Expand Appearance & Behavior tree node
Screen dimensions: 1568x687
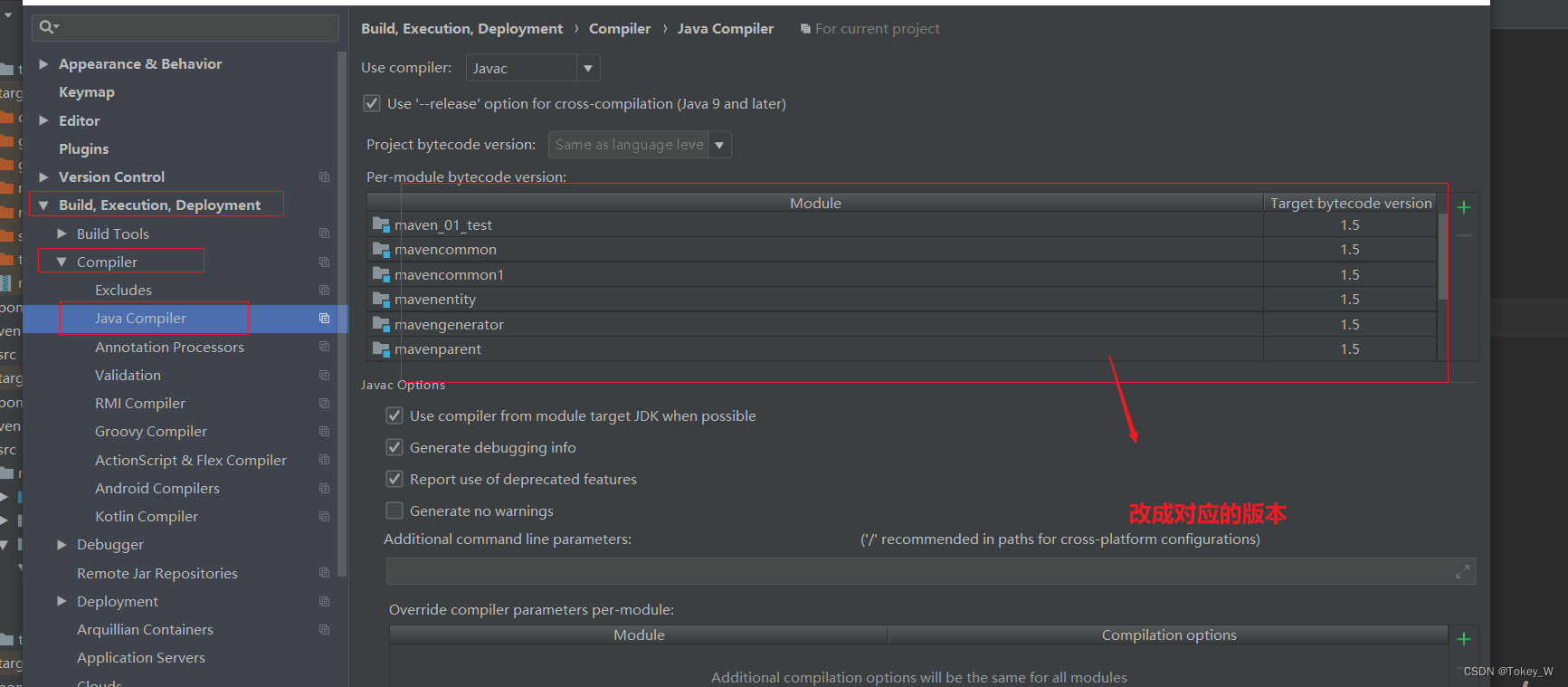pos(43,64)
